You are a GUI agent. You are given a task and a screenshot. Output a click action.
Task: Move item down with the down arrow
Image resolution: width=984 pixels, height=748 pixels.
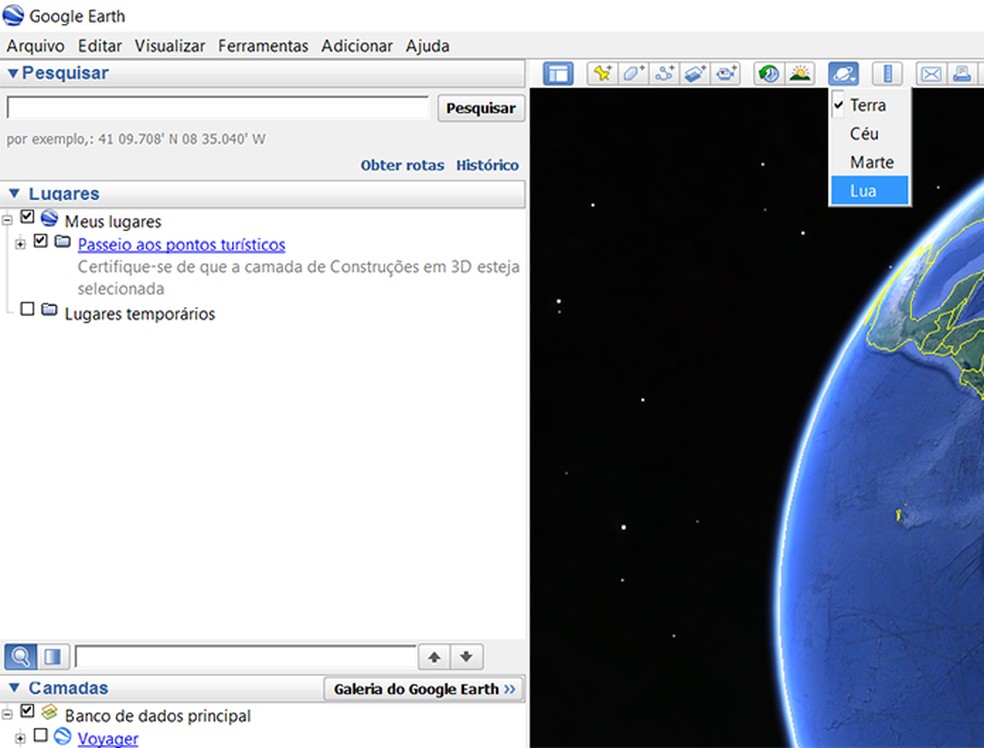click(x=466, y=657)
